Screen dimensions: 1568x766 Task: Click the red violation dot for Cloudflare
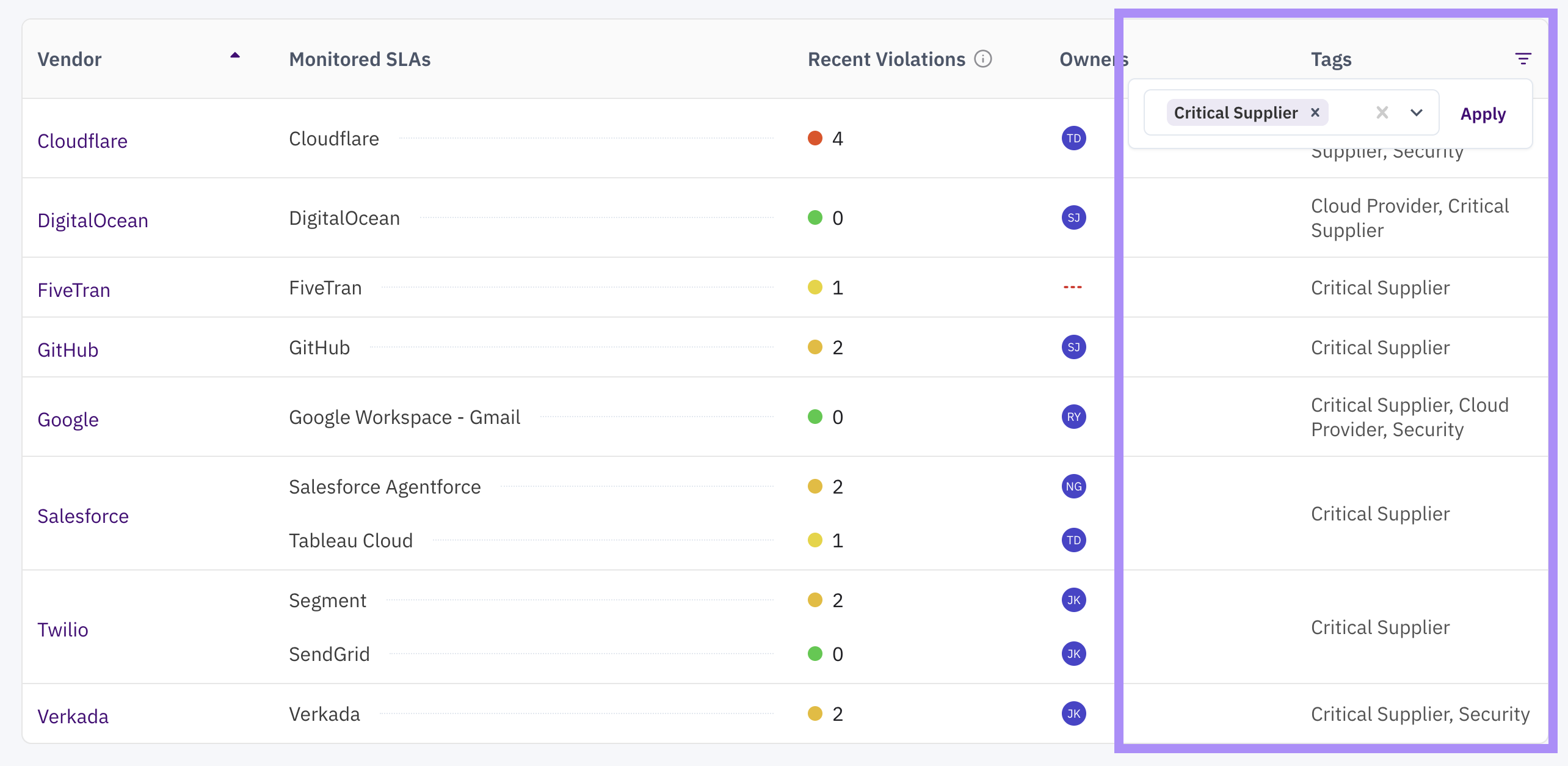[x=815, y=138]
